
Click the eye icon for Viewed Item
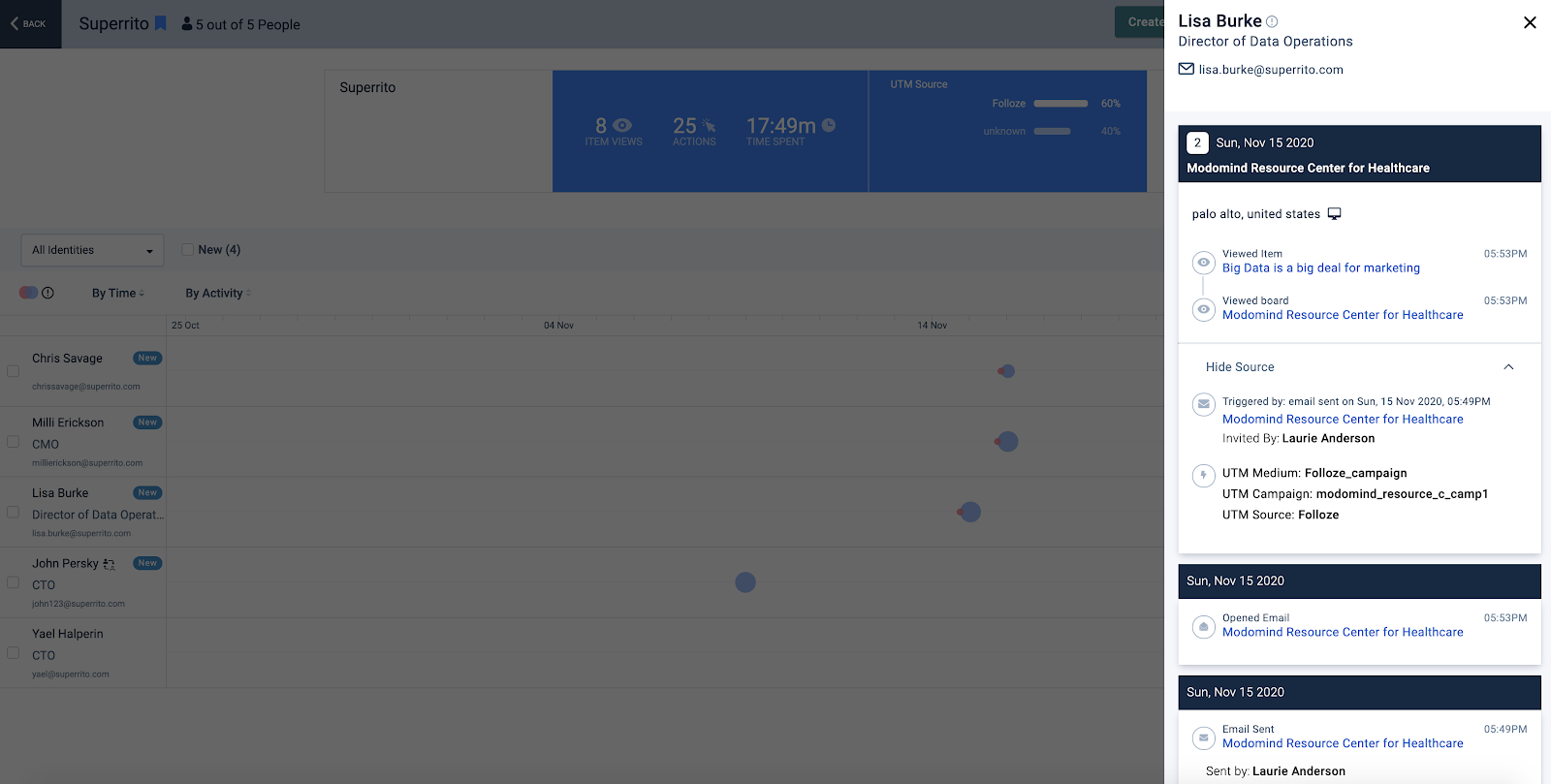coord(1203,263)
